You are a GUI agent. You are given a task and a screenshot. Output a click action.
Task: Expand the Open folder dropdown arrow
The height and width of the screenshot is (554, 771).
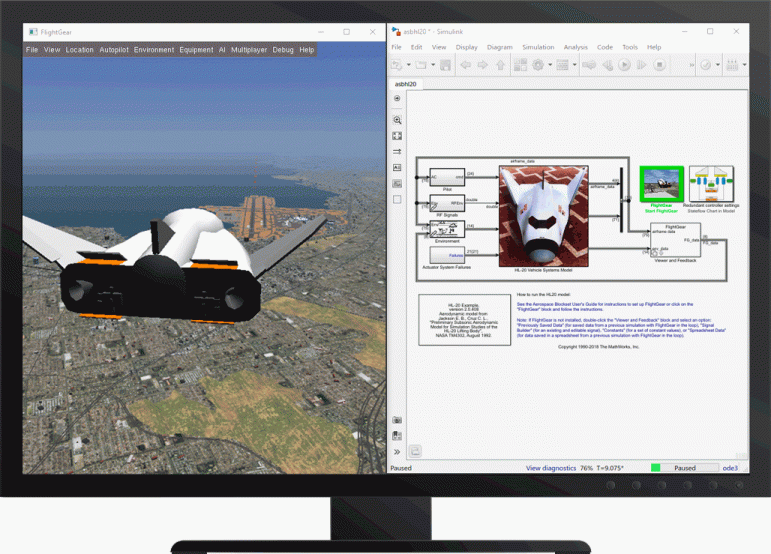point(433,65)
